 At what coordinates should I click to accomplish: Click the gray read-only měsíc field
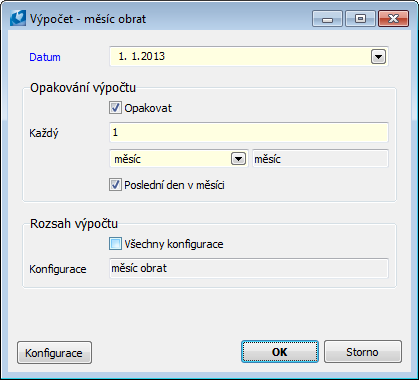click(320, 159)
